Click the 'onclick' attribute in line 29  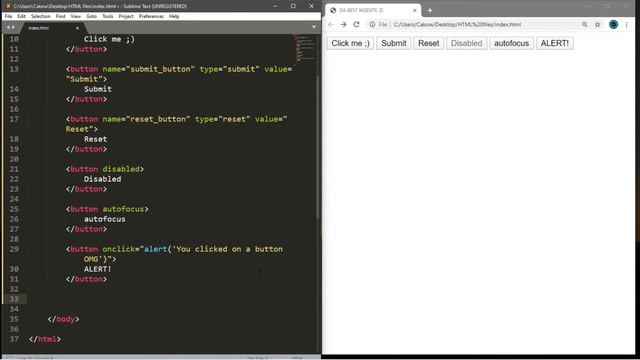pos(118,249)
